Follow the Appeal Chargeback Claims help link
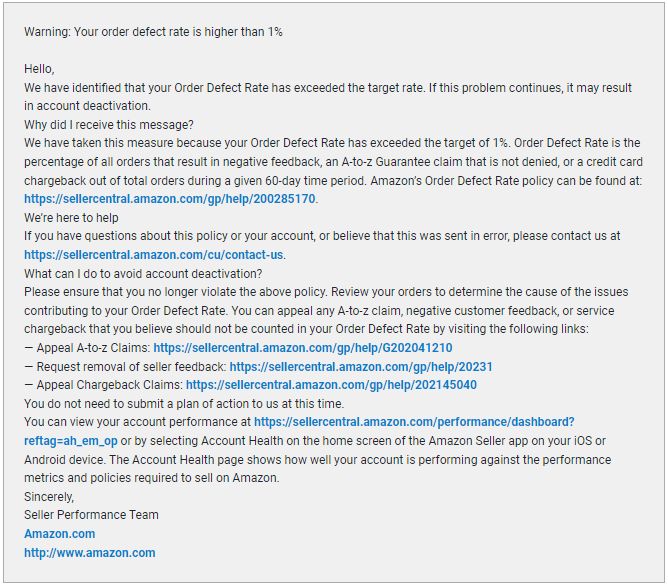 pyautogui.click(x=331, y=385)
